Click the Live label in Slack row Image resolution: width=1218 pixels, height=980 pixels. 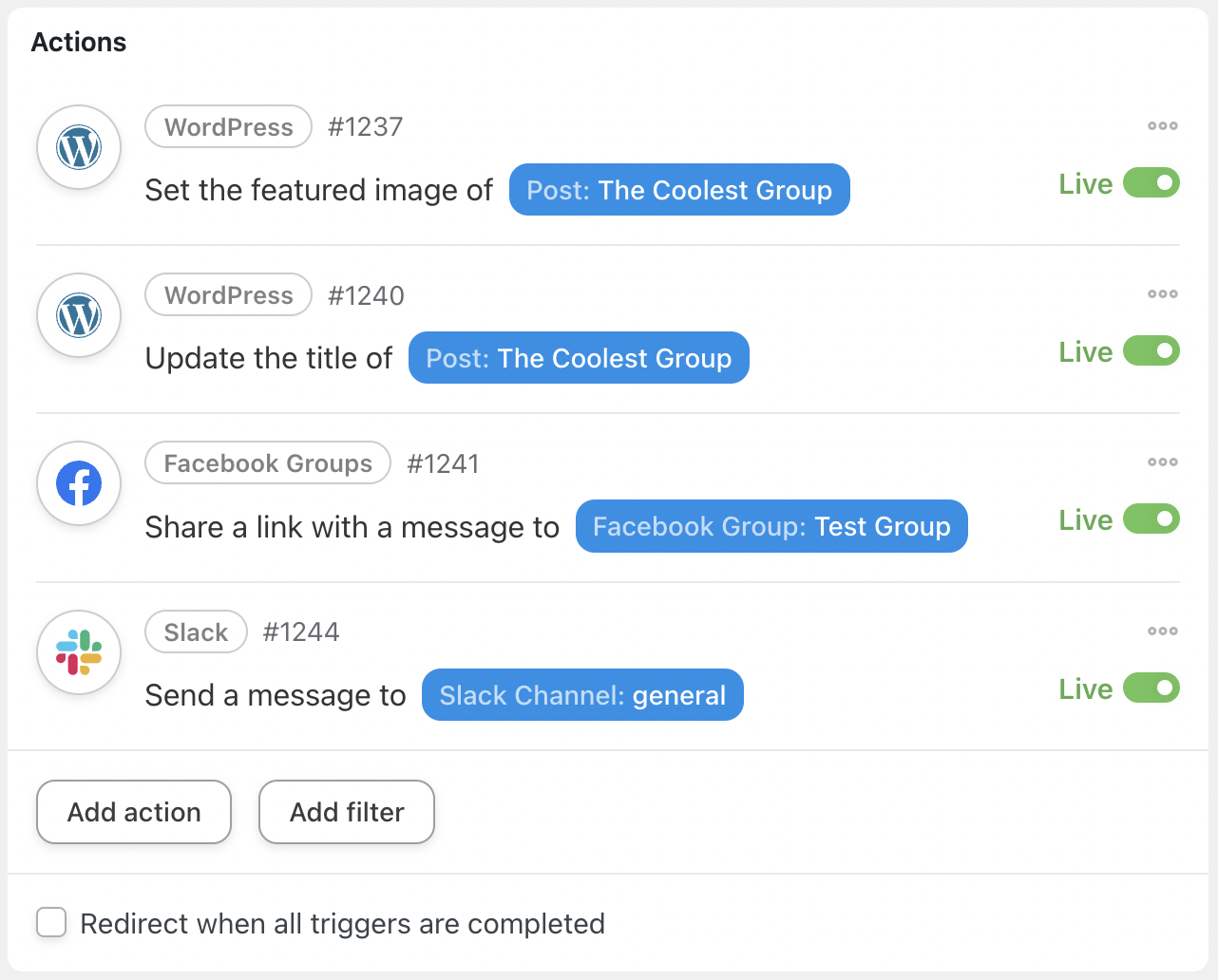(1086, 688)
